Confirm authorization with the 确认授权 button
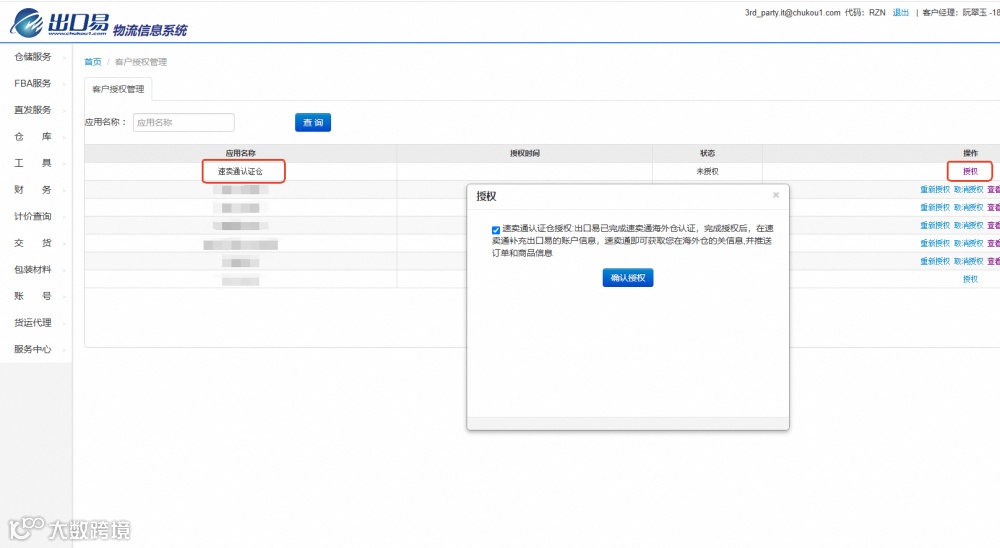The width and height of the screenshot is (1000, 548). [x=628, y=278]
